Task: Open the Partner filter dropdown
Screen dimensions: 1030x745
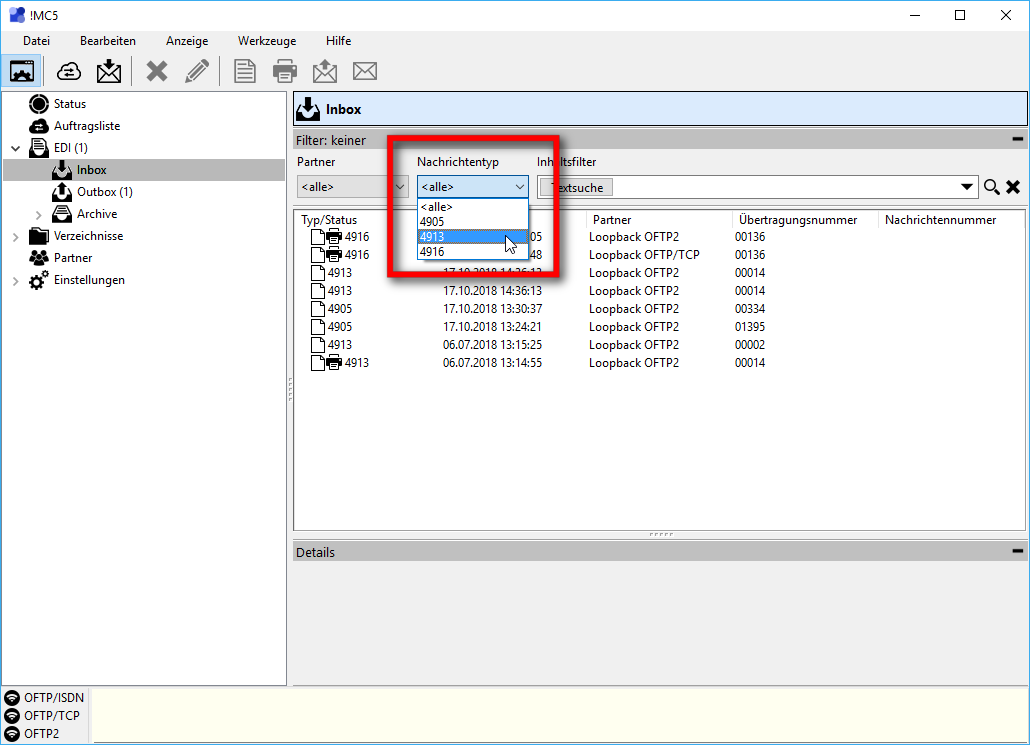Action: [x=352, y=187]
